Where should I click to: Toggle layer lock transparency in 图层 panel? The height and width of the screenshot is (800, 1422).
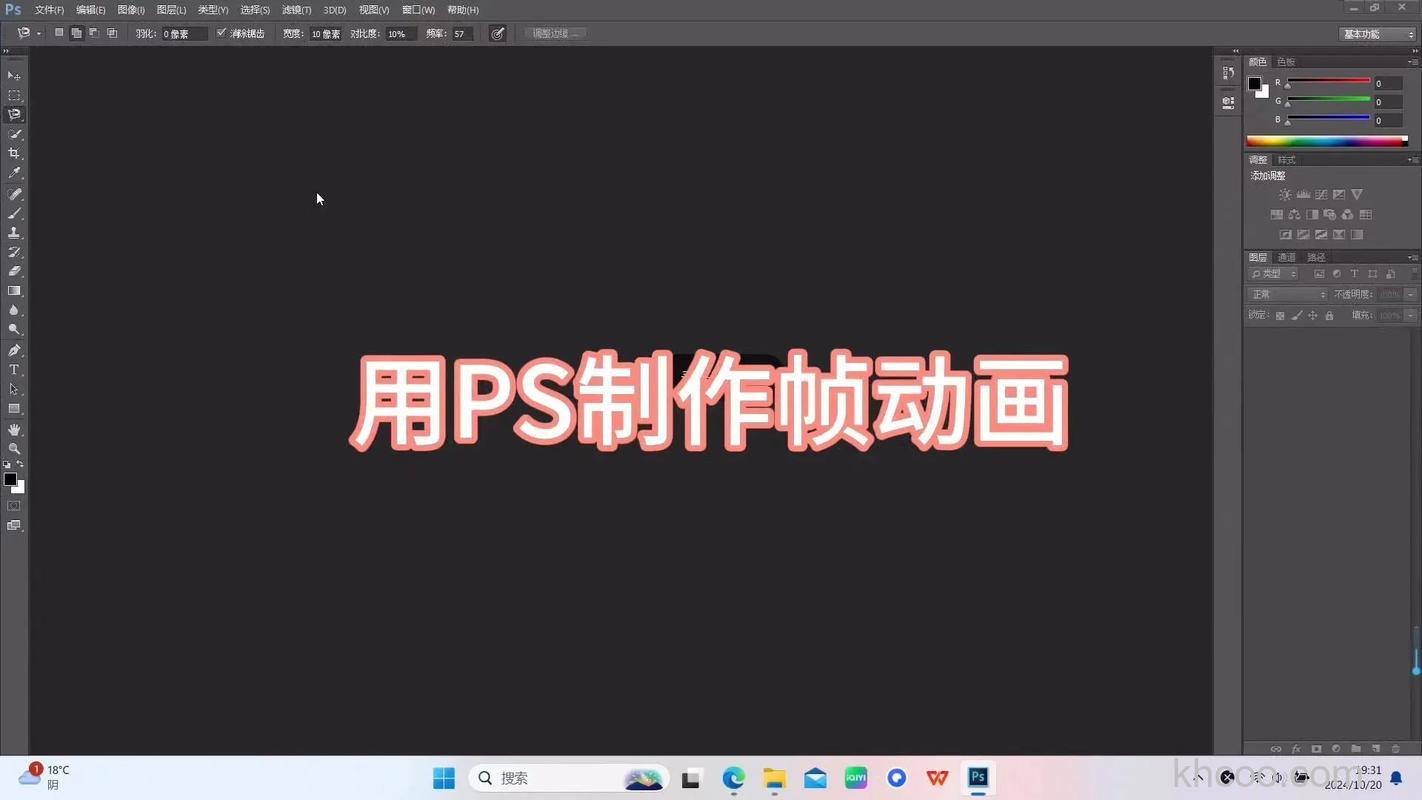(x=1281, y=315)
